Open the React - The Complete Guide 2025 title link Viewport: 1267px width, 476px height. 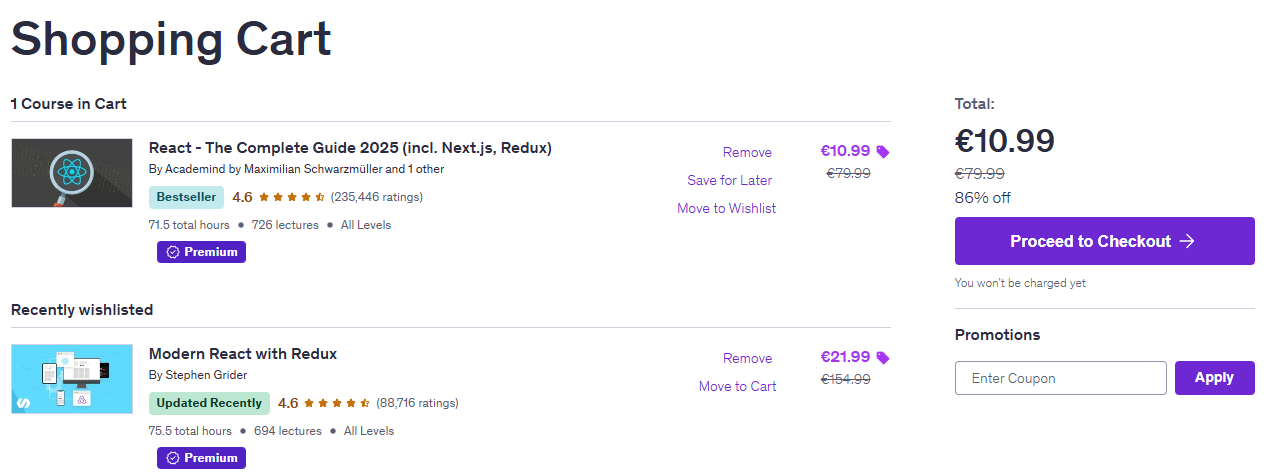tap(350, 148)
